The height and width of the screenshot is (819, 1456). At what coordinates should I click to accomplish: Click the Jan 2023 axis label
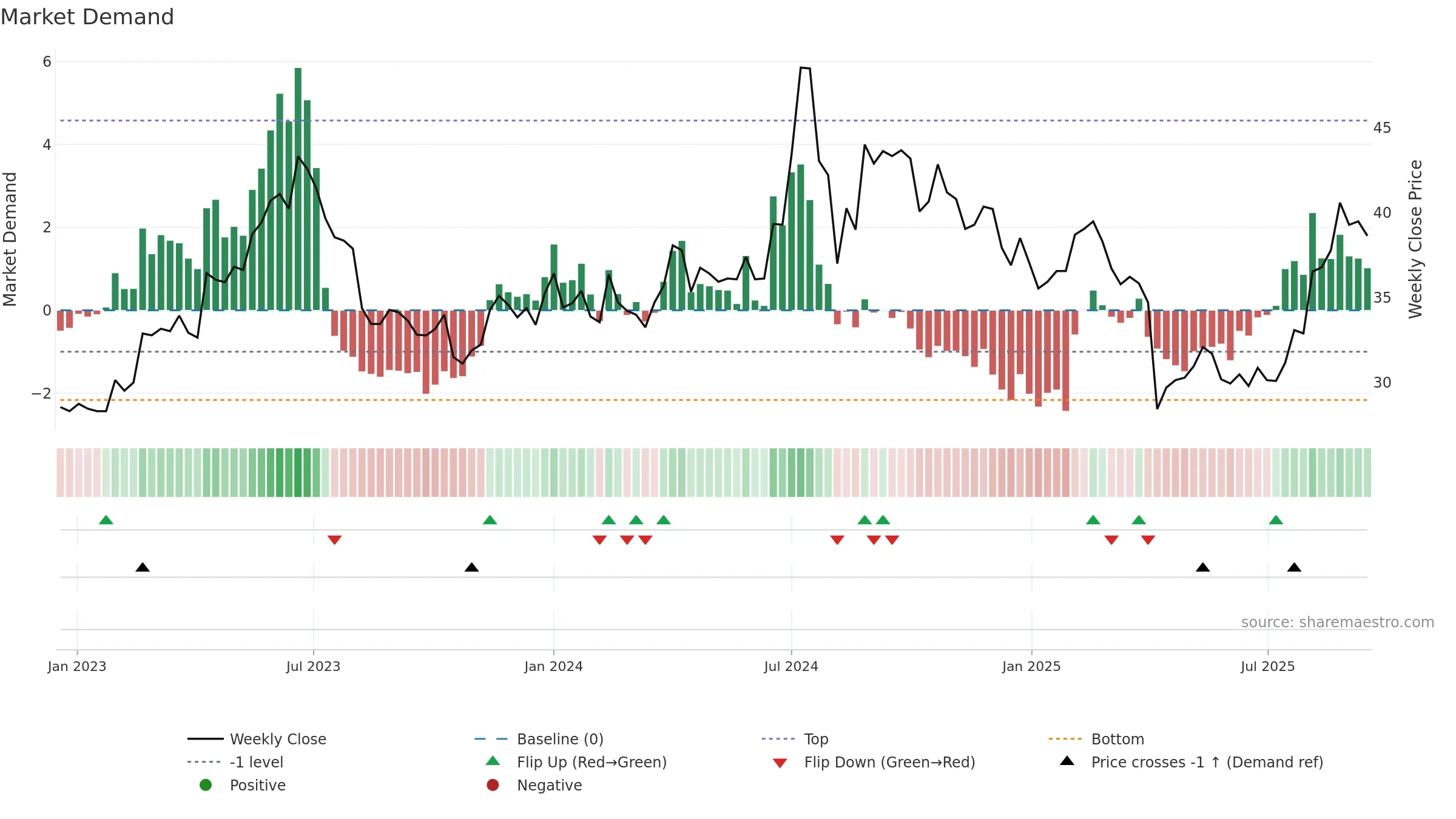pos(77,667)
